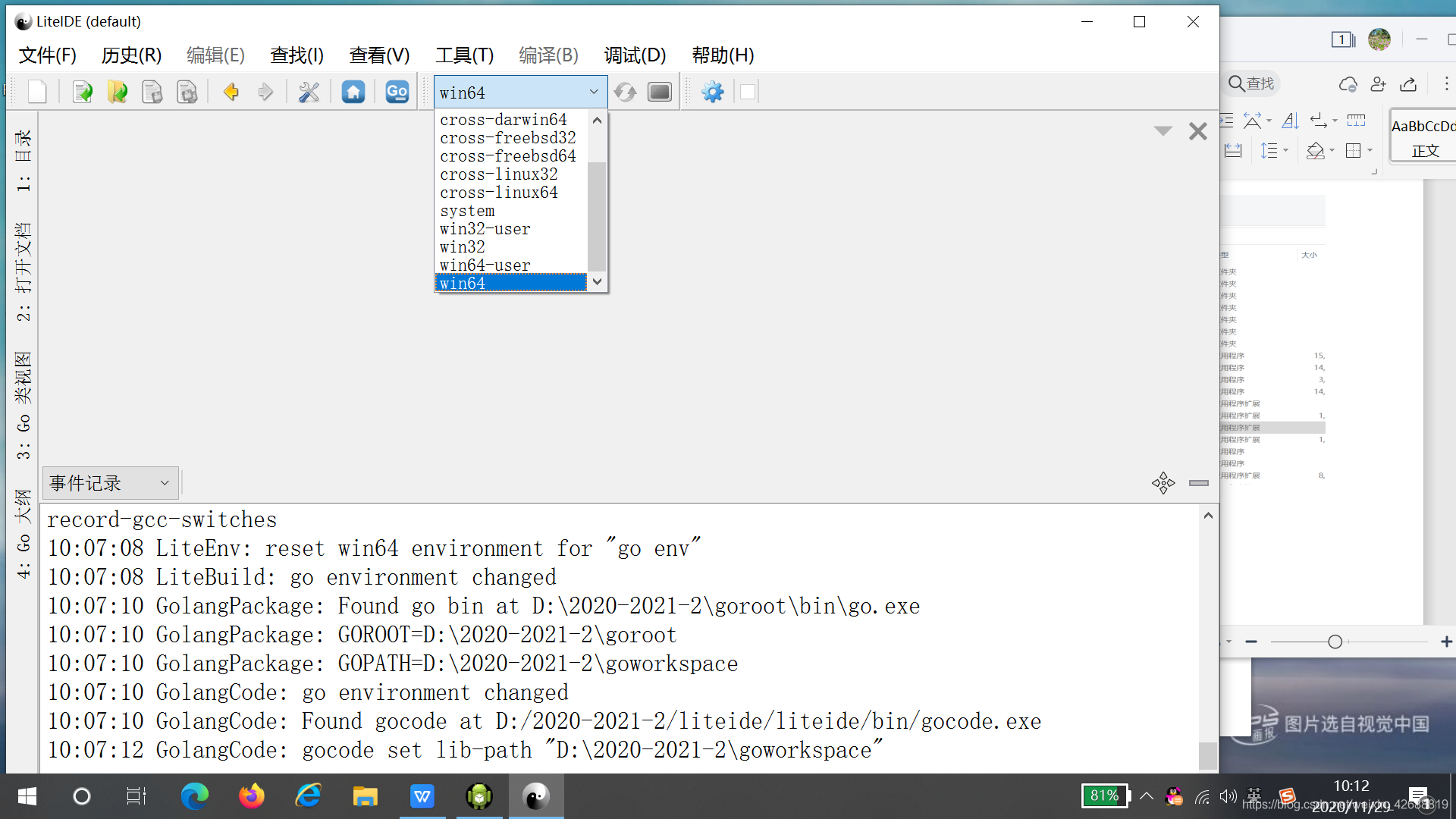This screenshot has width=1456, height=819.
Task: Click 查找 search in WPS window
Action: [x=1252, y=83]
